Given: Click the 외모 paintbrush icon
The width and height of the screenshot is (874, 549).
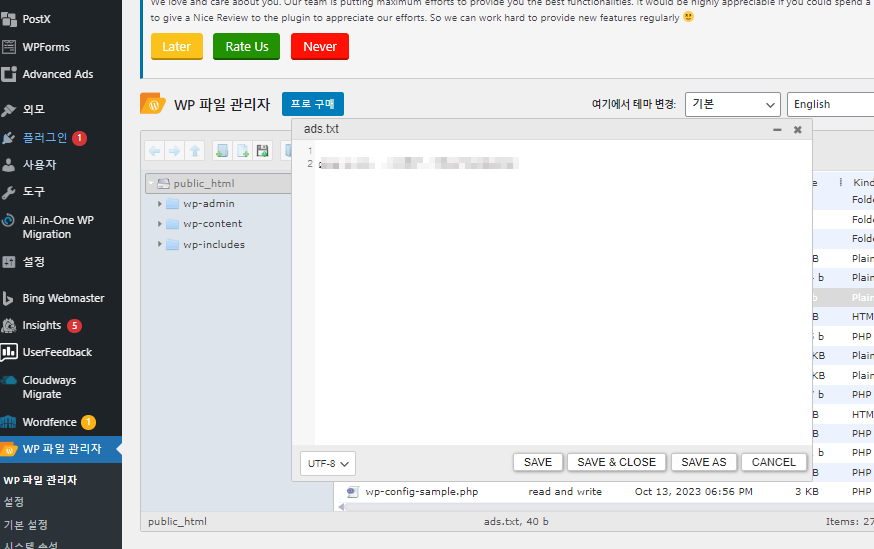Looking at the screenshot, I should (9, 110).
